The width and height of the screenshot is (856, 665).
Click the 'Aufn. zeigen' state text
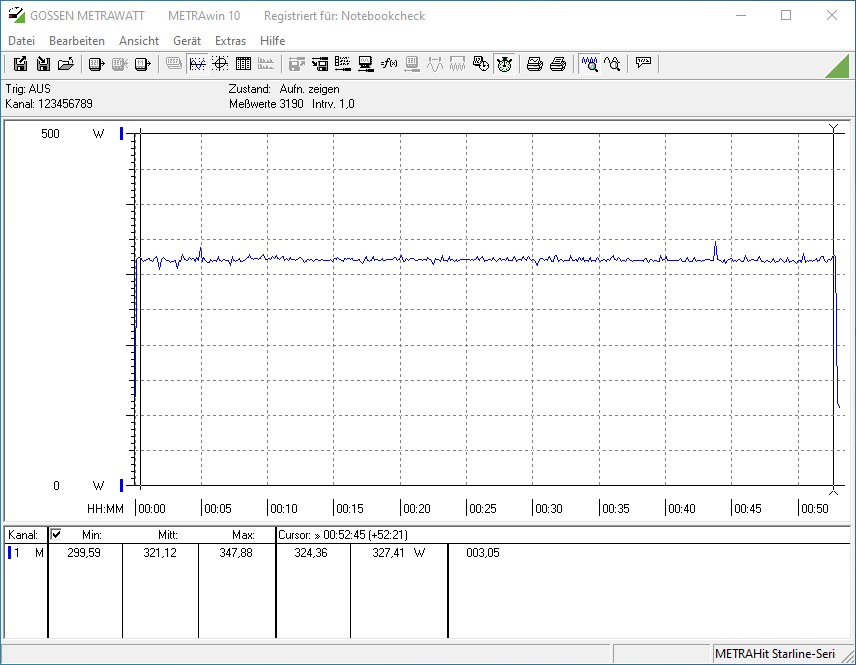(310, 89)
